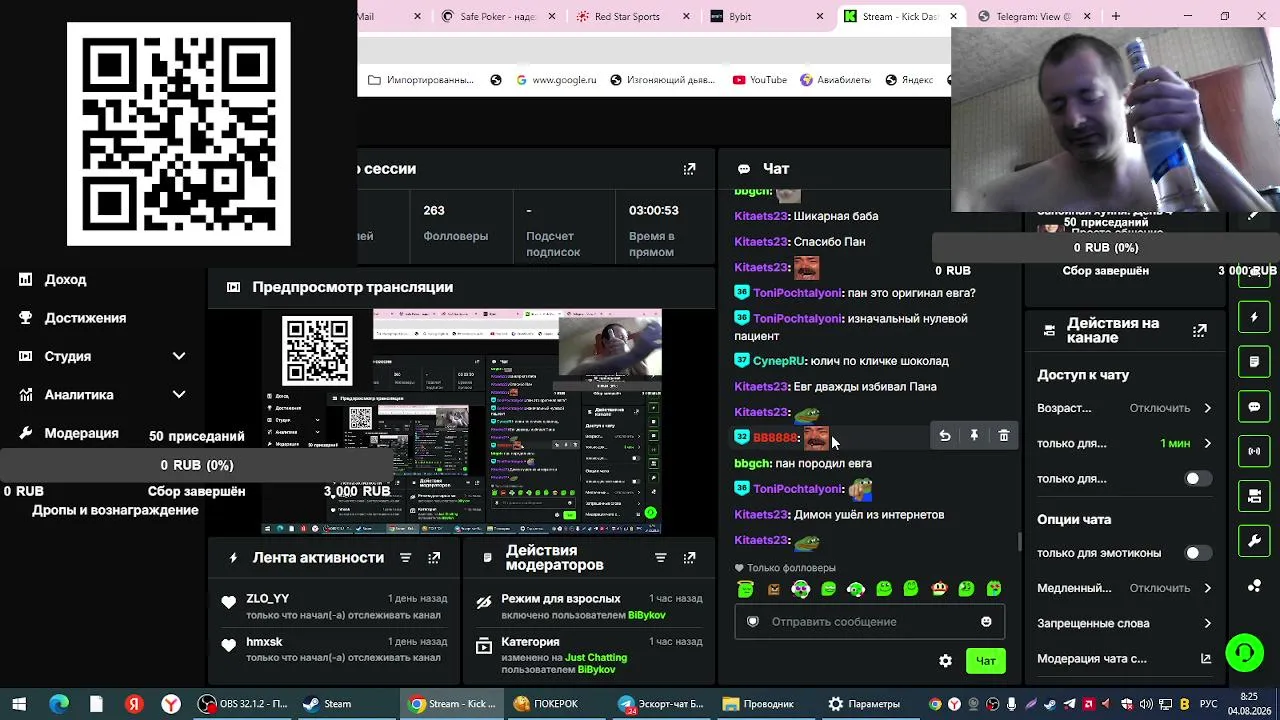This screenshot has height=720, width=1280.
Task: Click the stream preview thumbnail
Action: (x=462, y=421)
